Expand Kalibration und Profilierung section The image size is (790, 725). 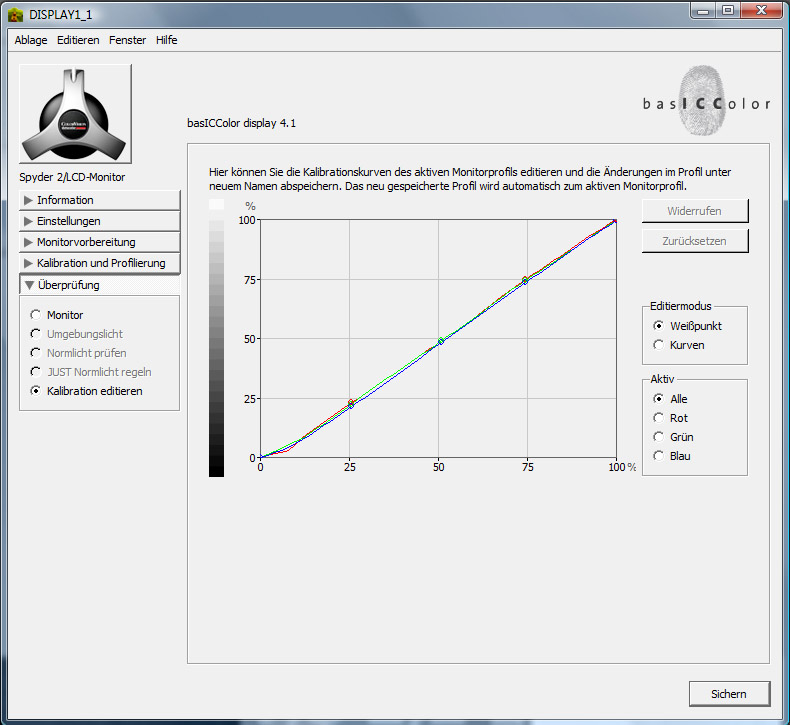click(99, 263)
